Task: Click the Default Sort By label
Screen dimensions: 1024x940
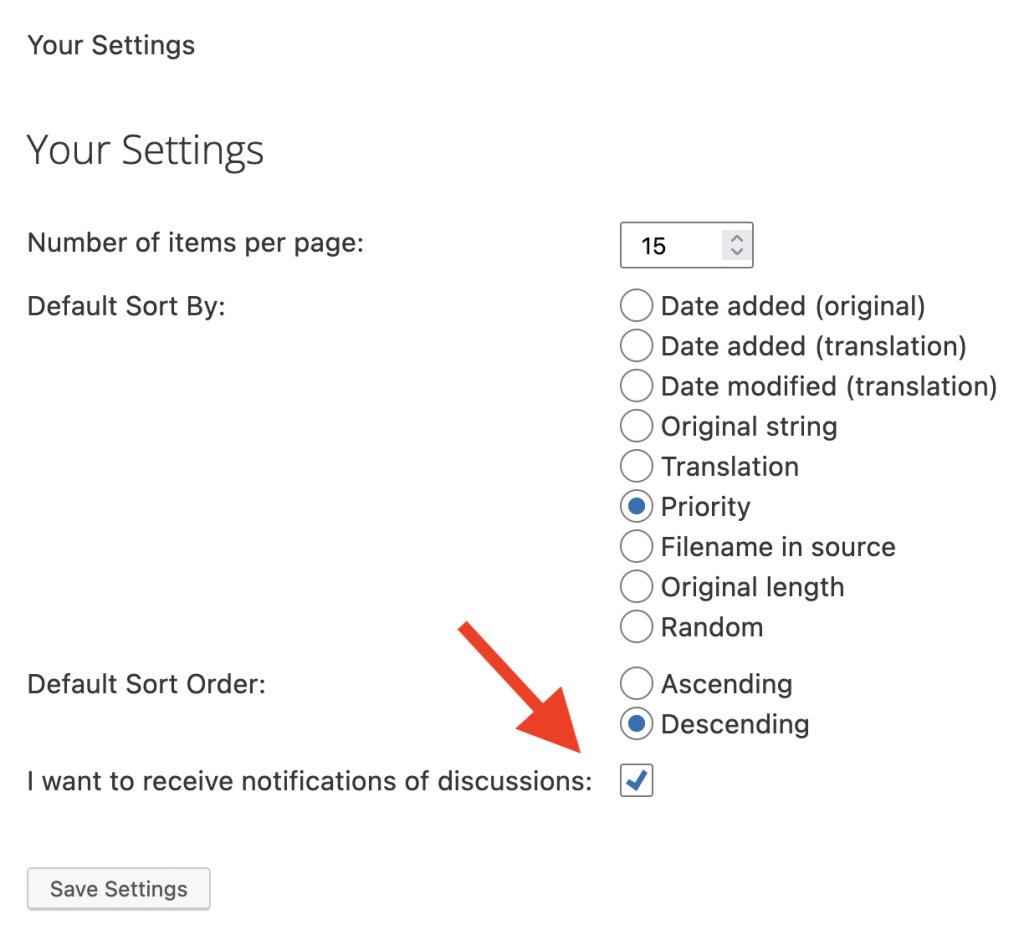Action: coord(124,306)
